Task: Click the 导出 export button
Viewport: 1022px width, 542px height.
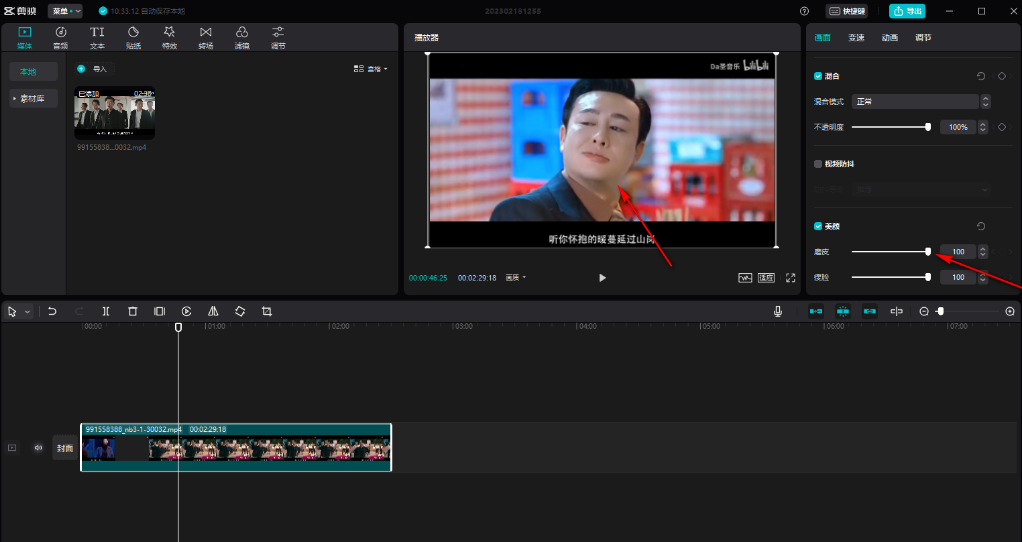Action: (907, 11)
